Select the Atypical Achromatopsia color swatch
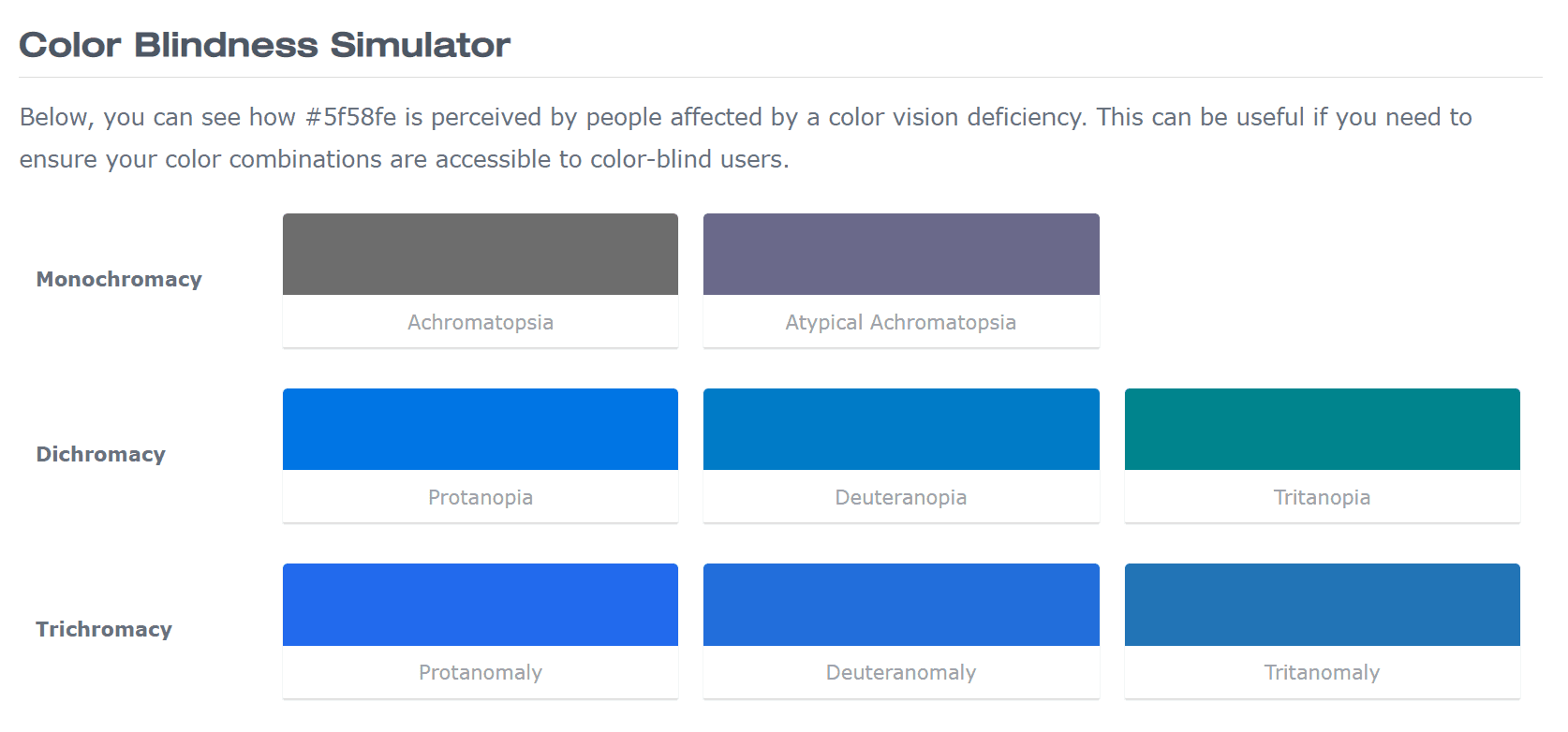This screenshot has width=1568, height=732. [901, 254]
